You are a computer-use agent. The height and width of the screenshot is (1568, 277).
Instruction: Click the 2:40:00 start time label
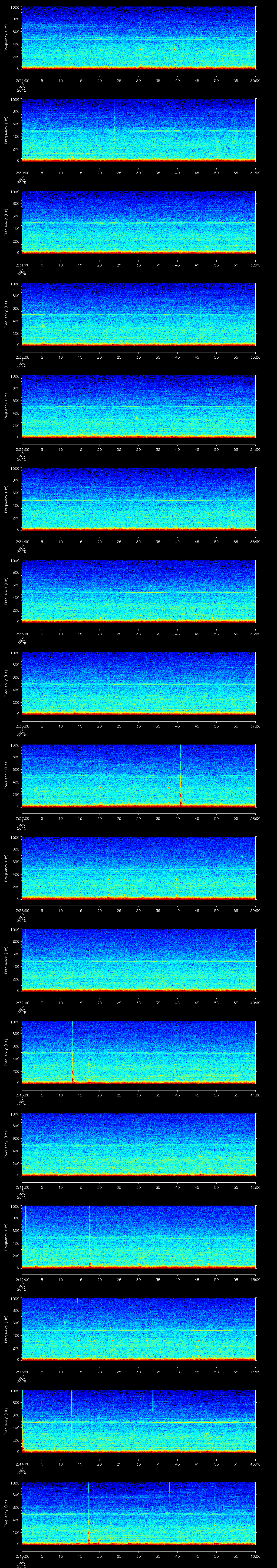point(22,1095)
